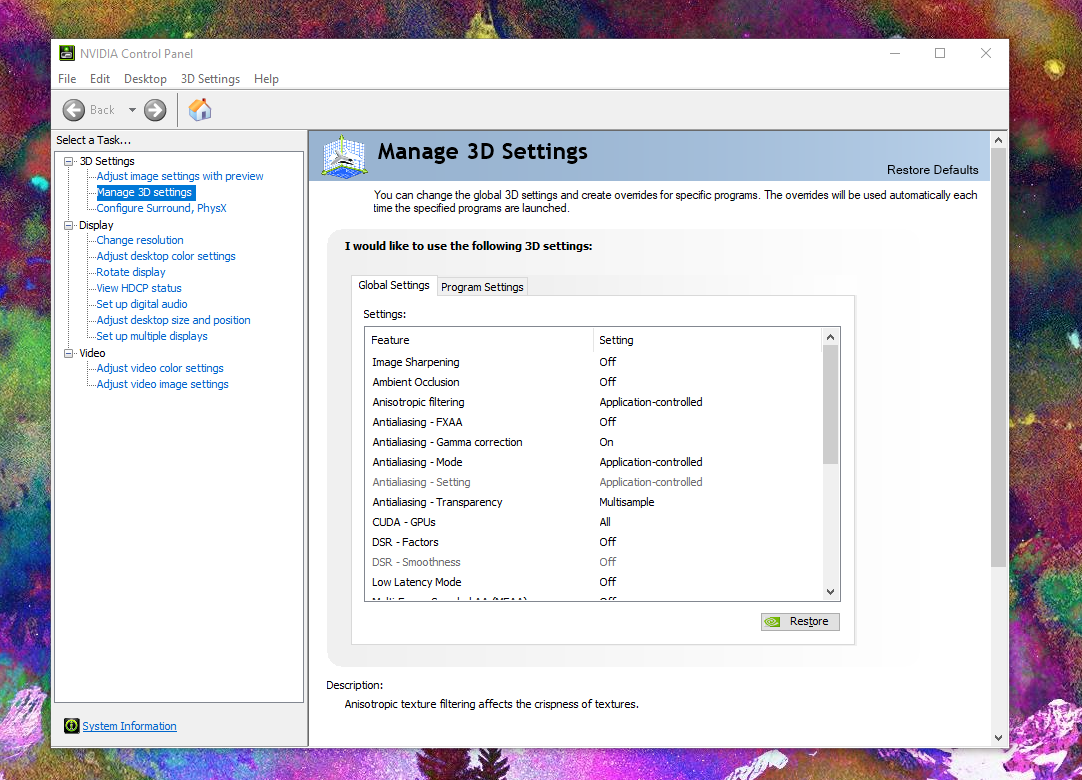This screenshot has width=1082, height=780.
Task: Open the Back history dropdown arrow
Action: (132, 110)
